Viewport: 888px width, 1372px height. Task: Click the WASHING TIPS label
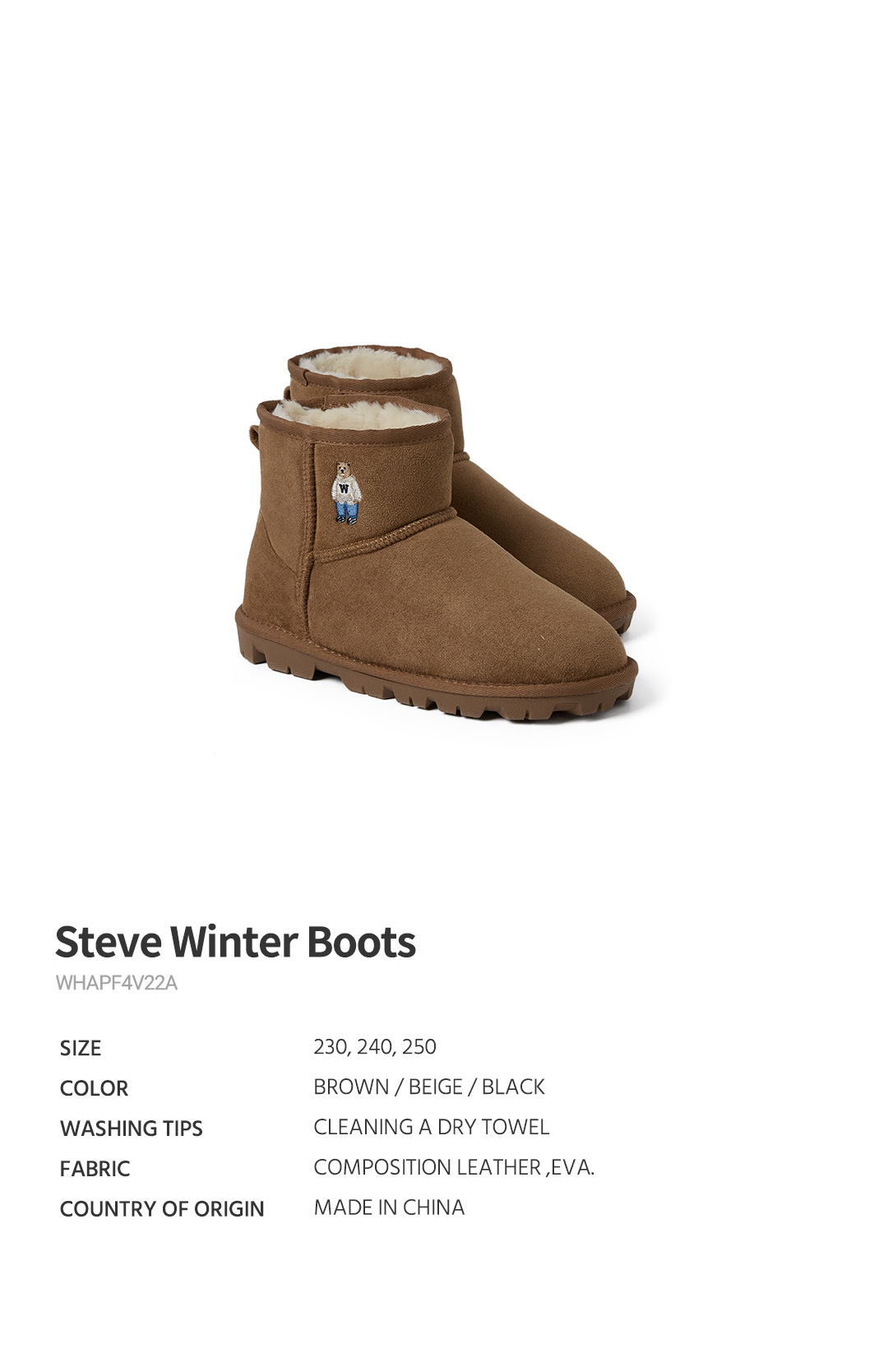coord(131,1129)
